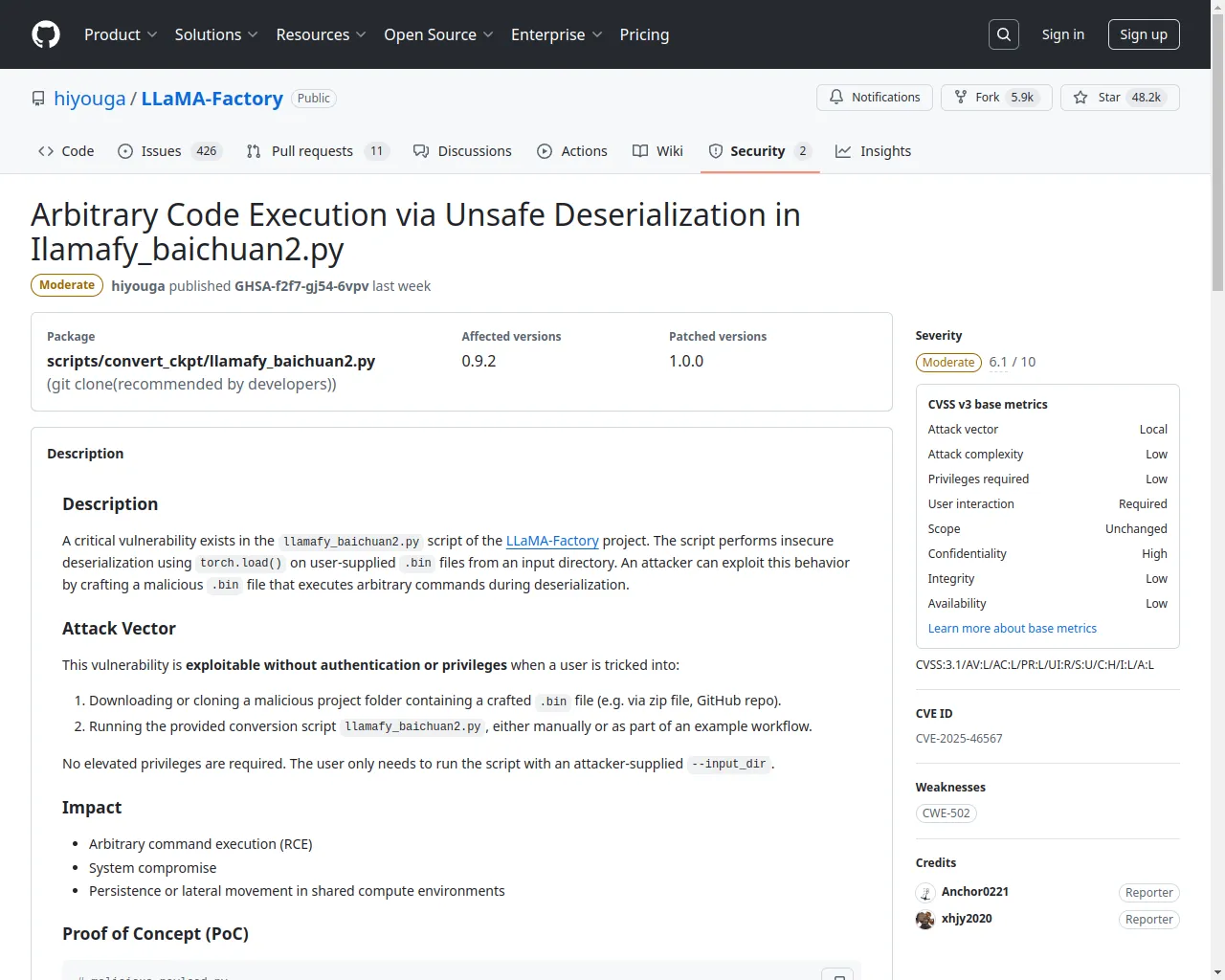Switch to the Issues tab
The image size is (1225, 980).
[170, 151]
